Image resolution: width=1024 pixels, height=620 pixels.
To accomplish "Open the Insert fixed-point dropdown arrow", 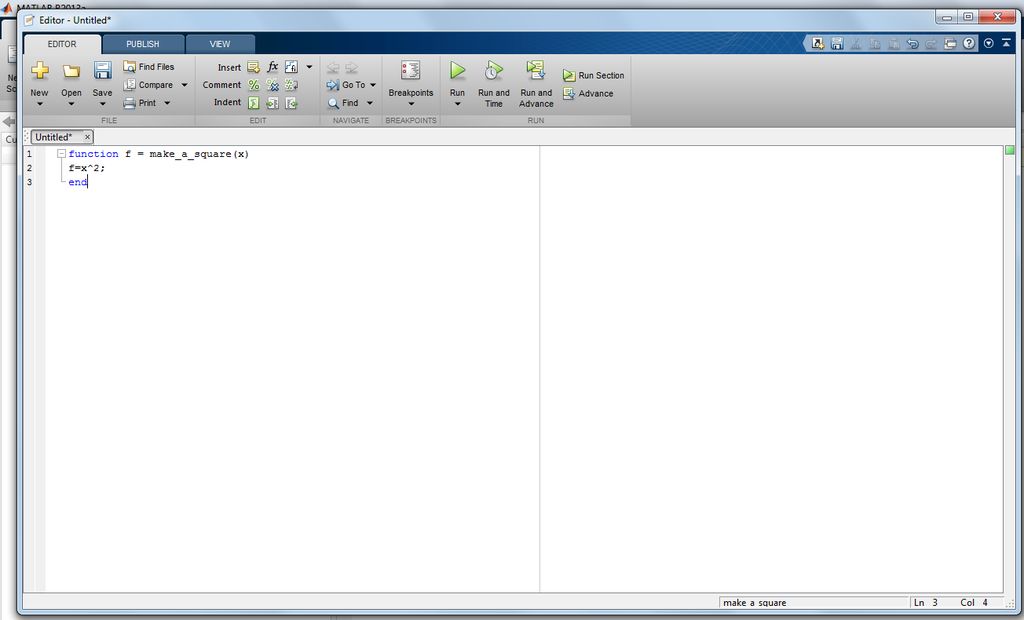I will click(x=310, y=67).
